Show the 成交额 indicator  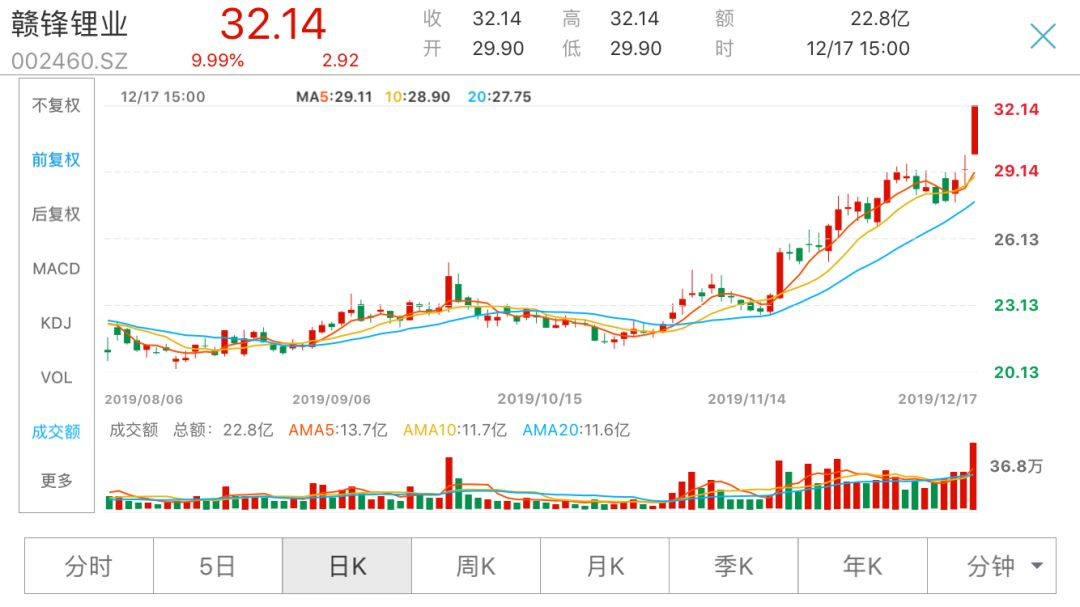[56, 432]
